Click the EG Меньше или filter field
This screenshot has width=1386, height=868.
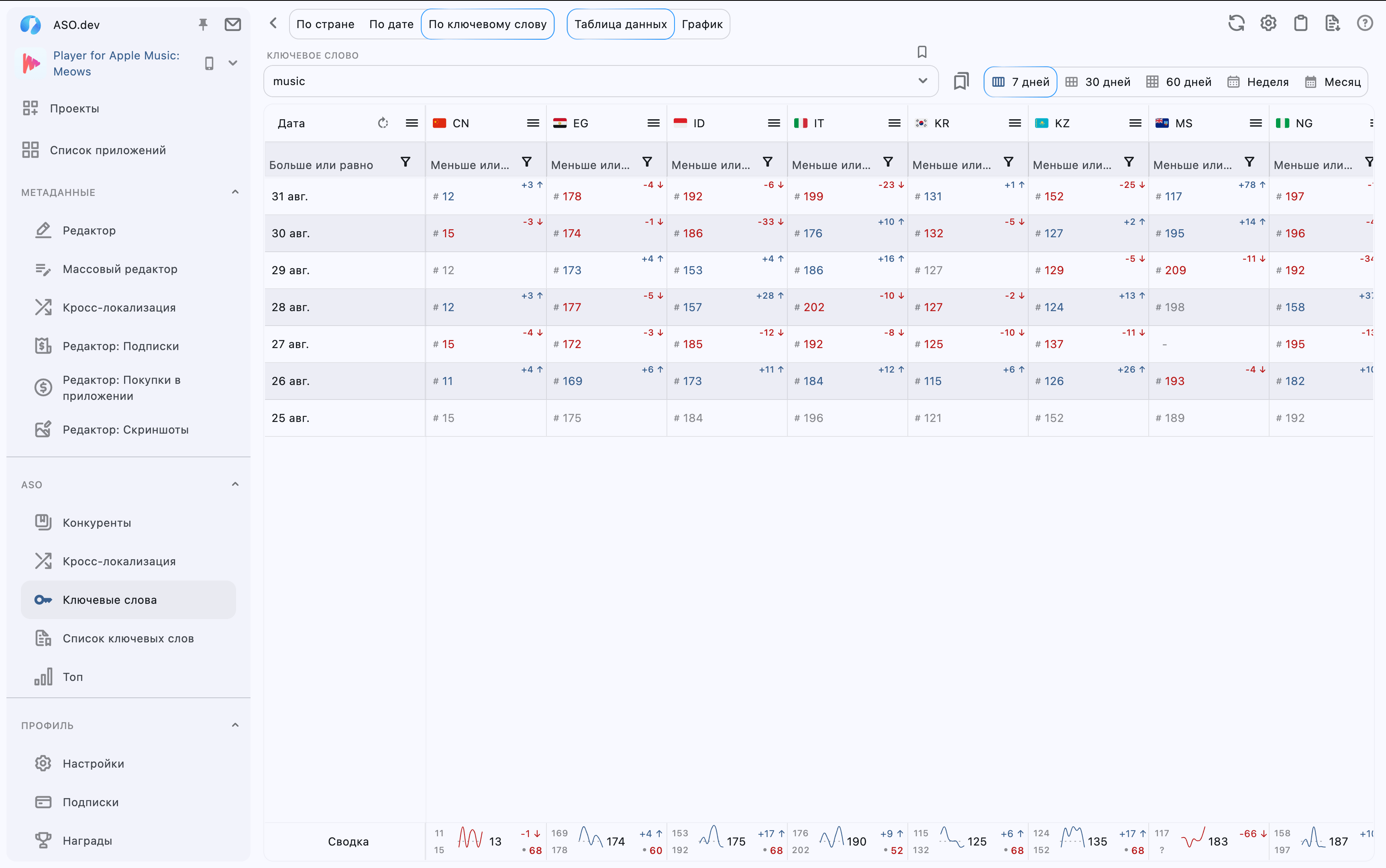(591, 165)
